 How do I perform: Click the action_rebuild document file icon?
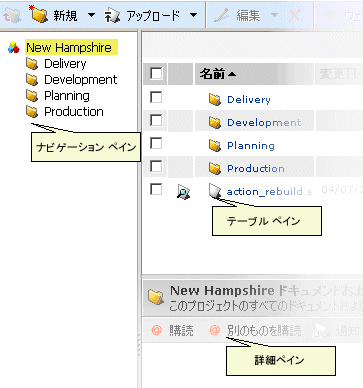coord(215,191)
